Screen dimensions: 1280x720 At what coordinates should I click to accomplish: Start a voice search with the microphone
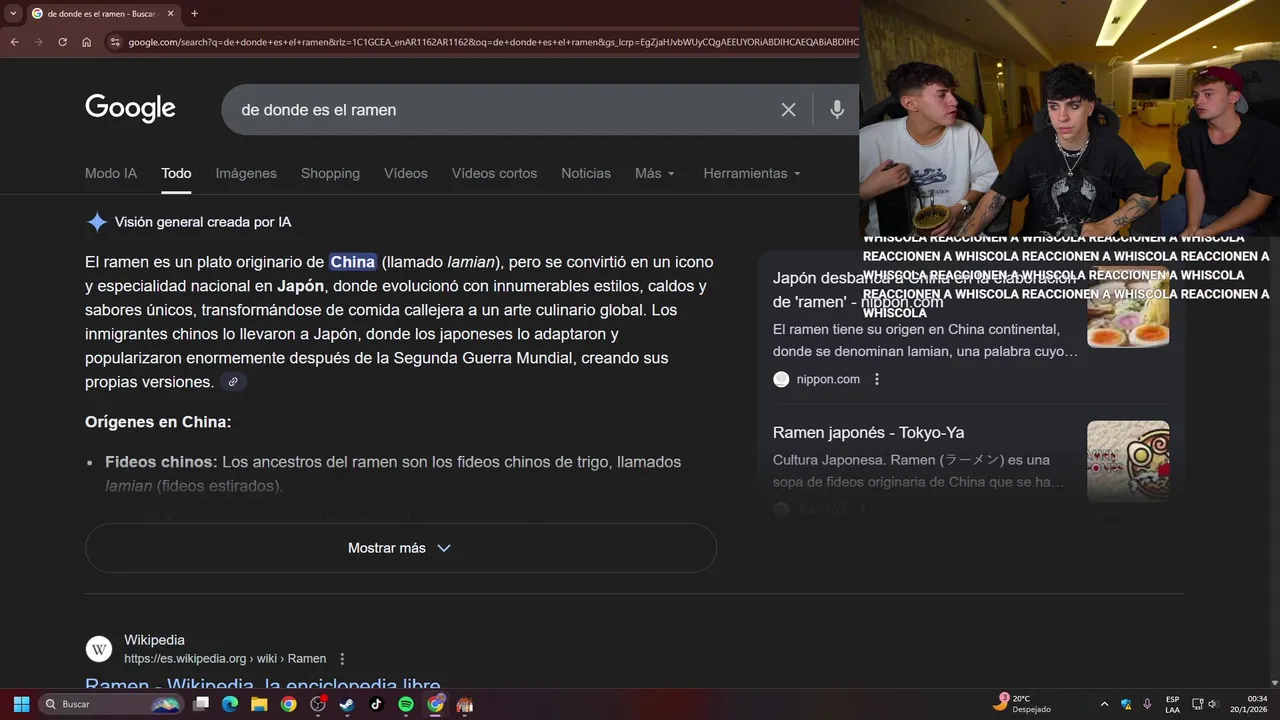(837, 110)
